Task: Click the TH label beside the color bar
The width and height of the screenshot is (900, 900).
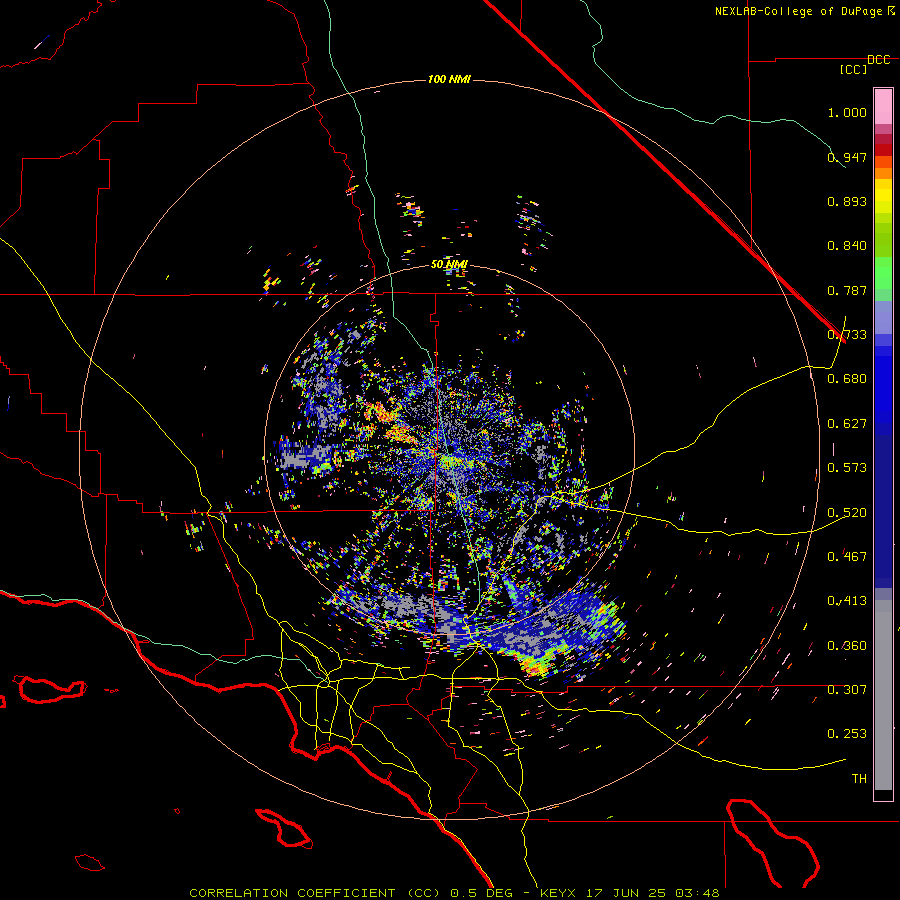Action: tap(859, 779)
